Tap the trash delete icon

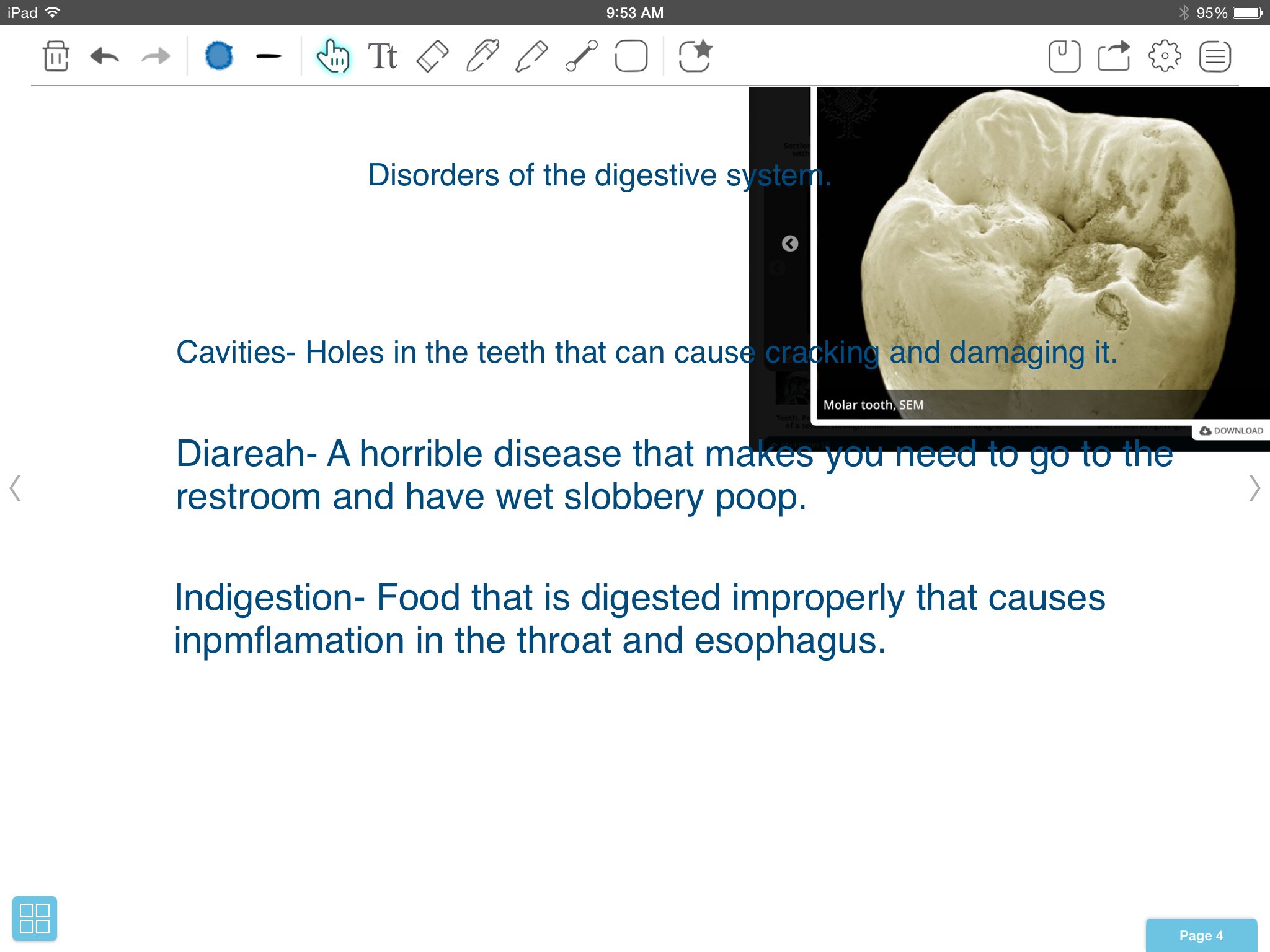click(56, 56)
